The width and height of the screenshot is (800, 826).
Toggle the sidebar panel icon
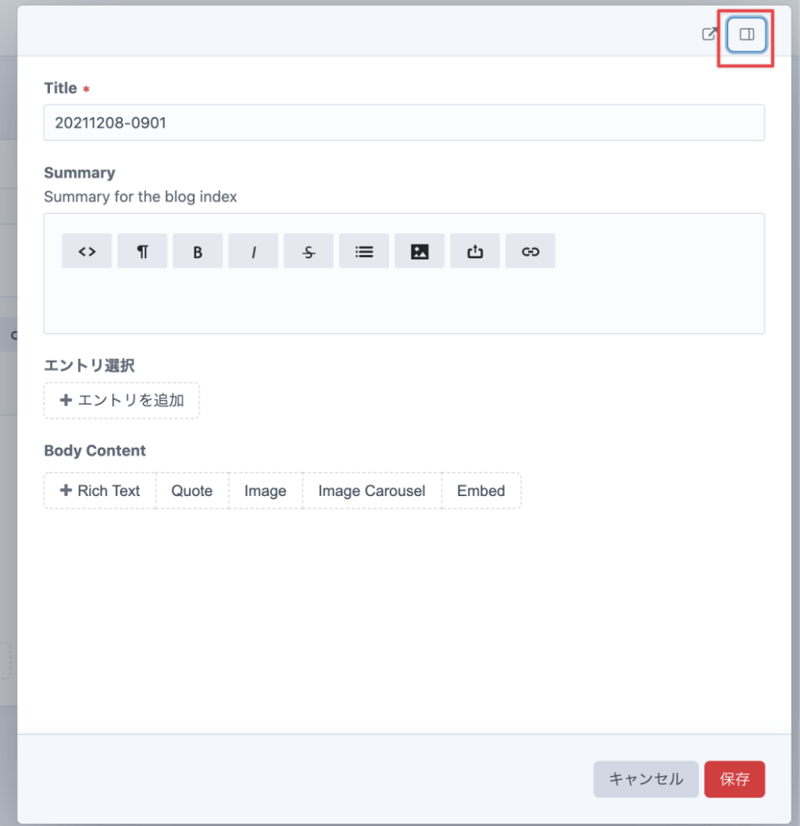pos(746,34)
